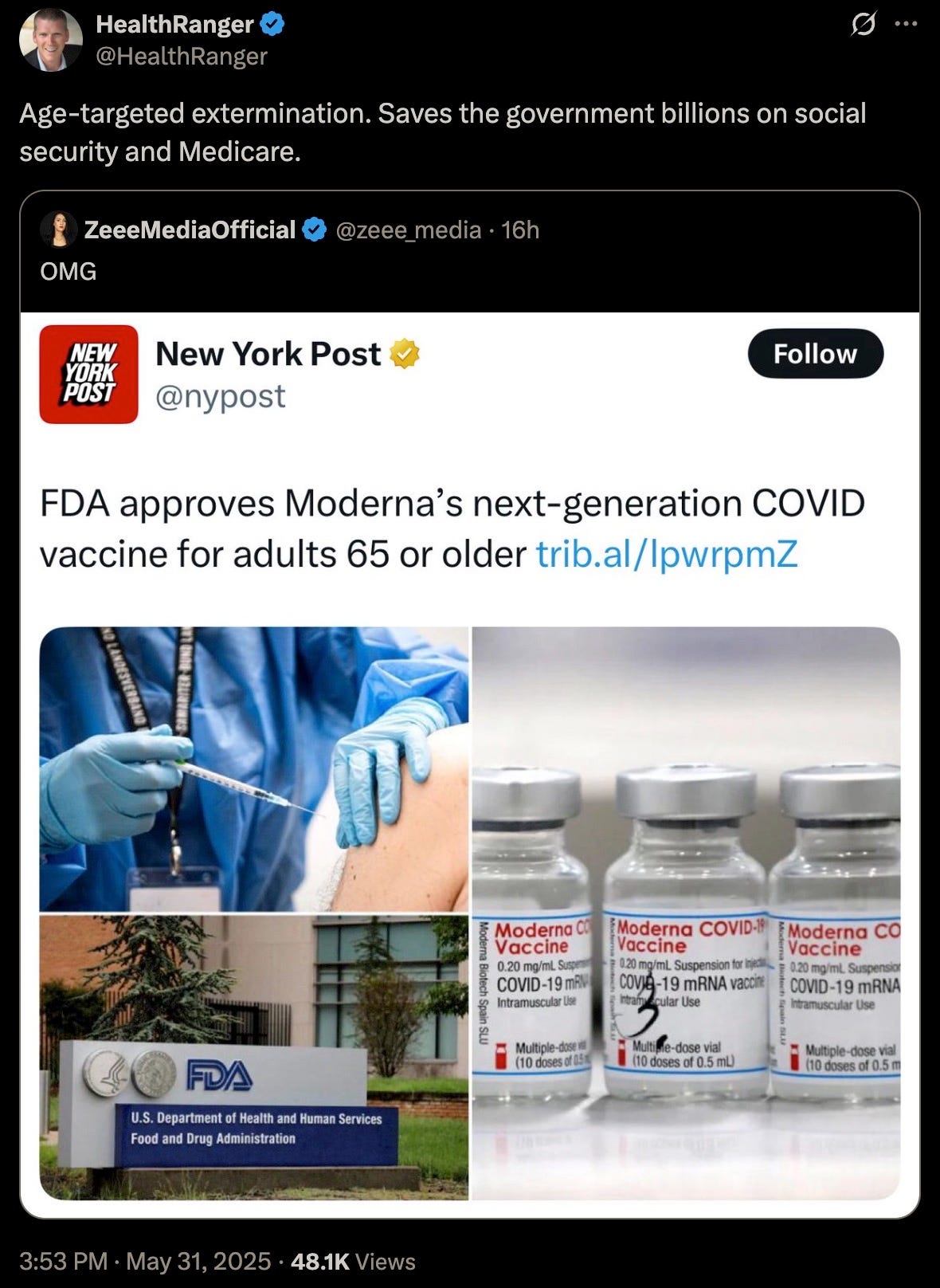Open the @nypost handle
940x1288 pixels.
pyautogui.click(x=221, y=396)
